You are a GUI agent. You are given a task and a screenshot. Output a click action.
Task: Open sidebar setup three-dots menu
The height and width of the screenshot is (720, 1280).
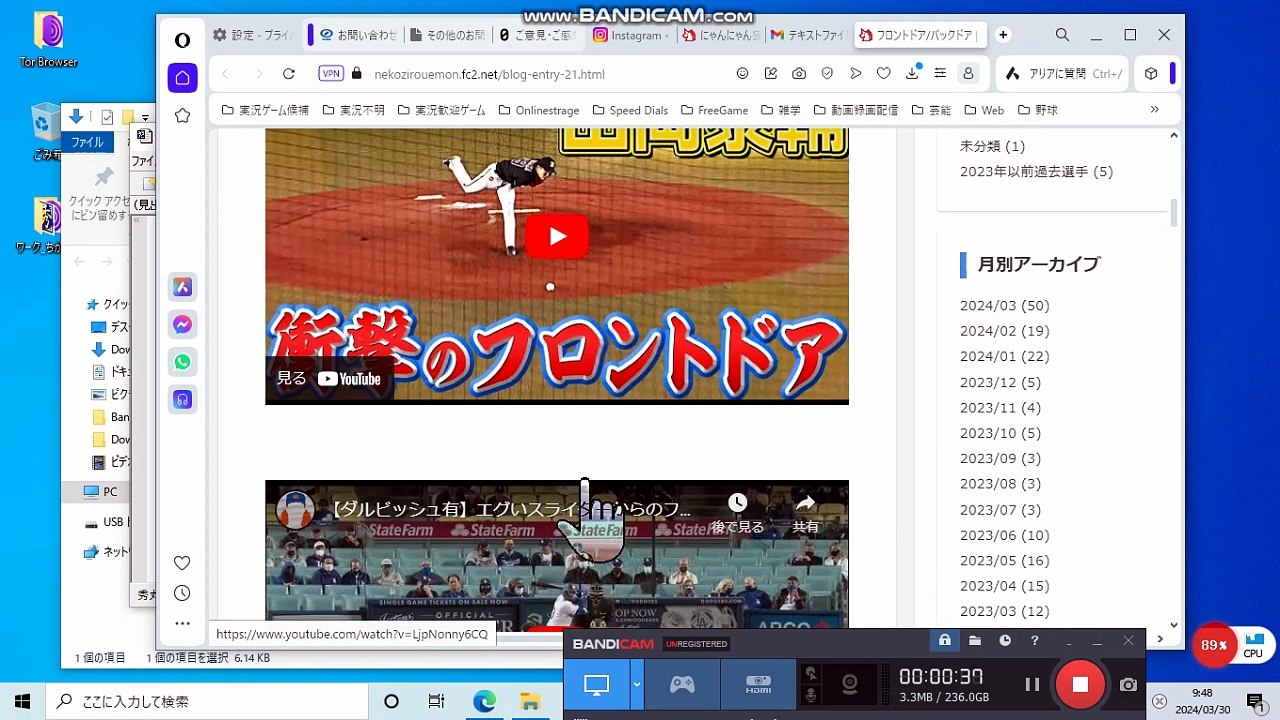182,623
